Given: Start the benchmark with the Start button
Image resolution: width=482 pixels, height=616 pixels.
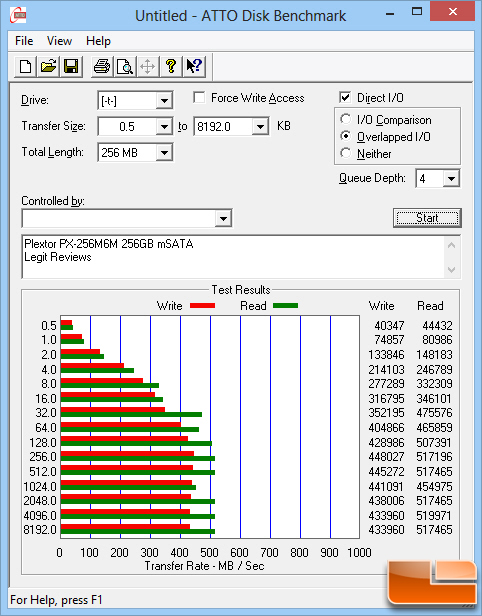Looking at the screenshot, I should tap(427, 218).
